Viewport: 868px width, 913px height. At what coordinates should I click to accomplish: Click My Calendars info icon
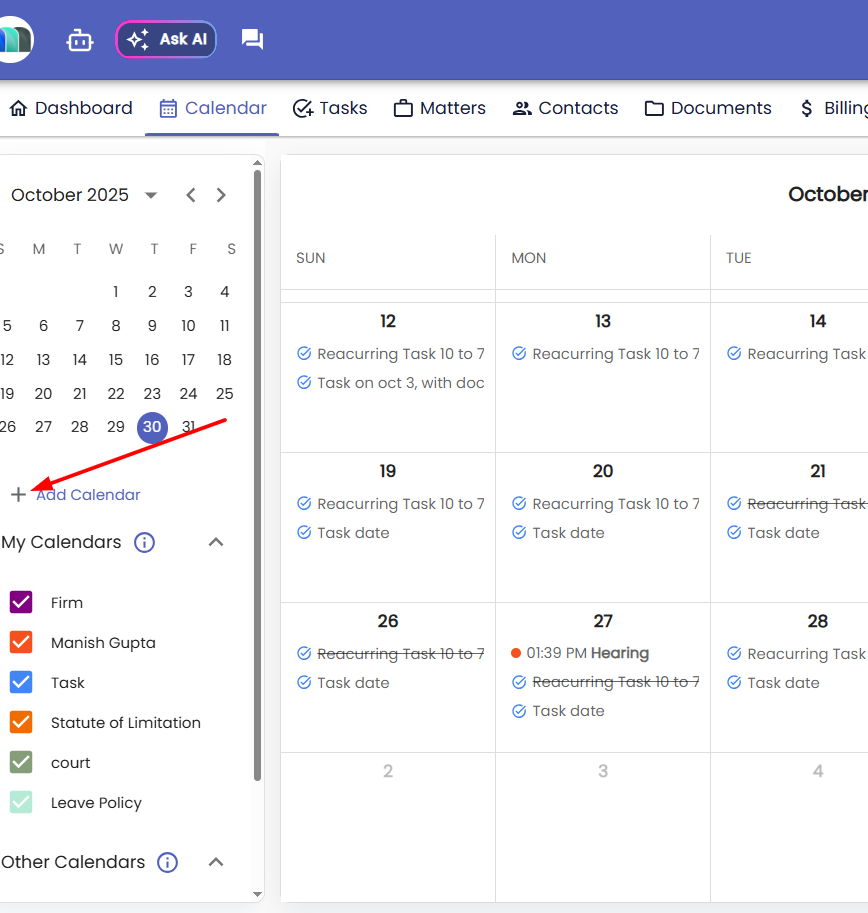click(145, 543)
